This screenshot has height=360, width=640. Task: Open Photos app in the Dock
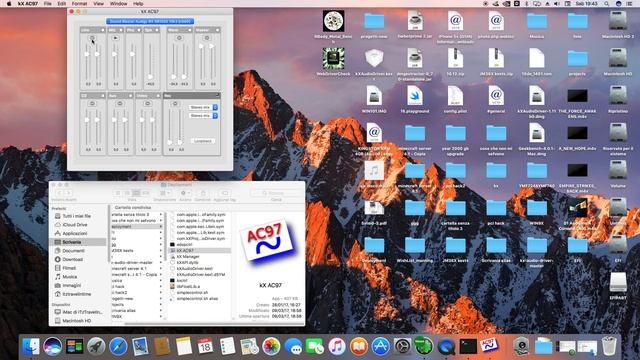click(271, 346)
